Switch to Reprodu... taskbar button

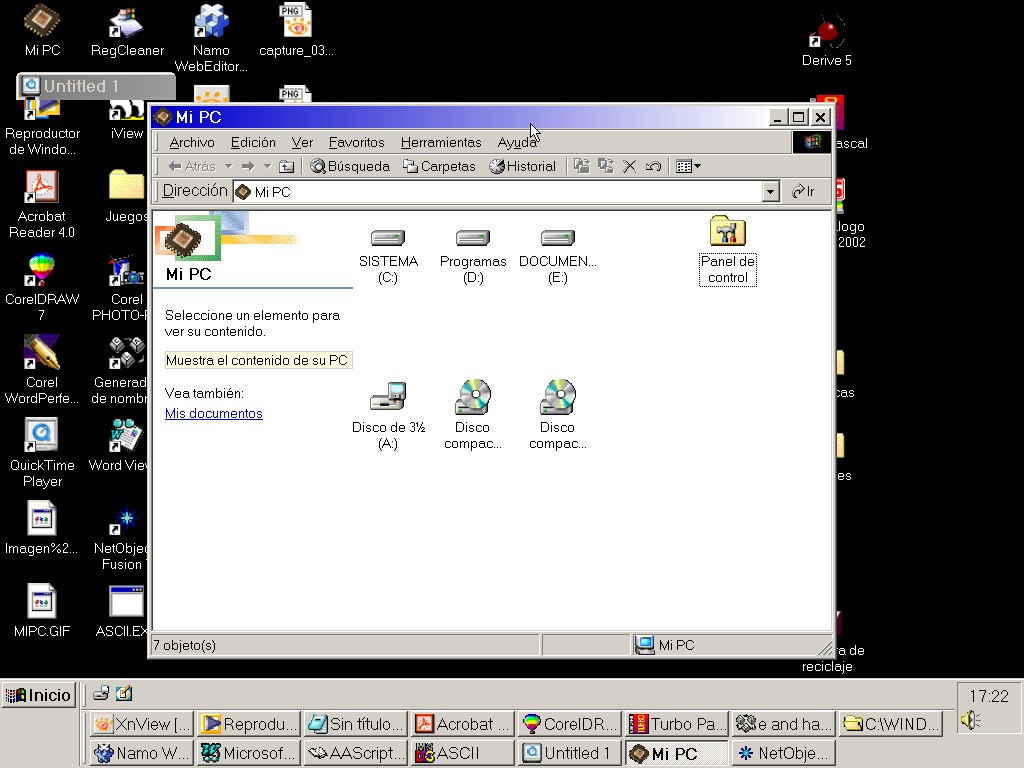(249, 724)
